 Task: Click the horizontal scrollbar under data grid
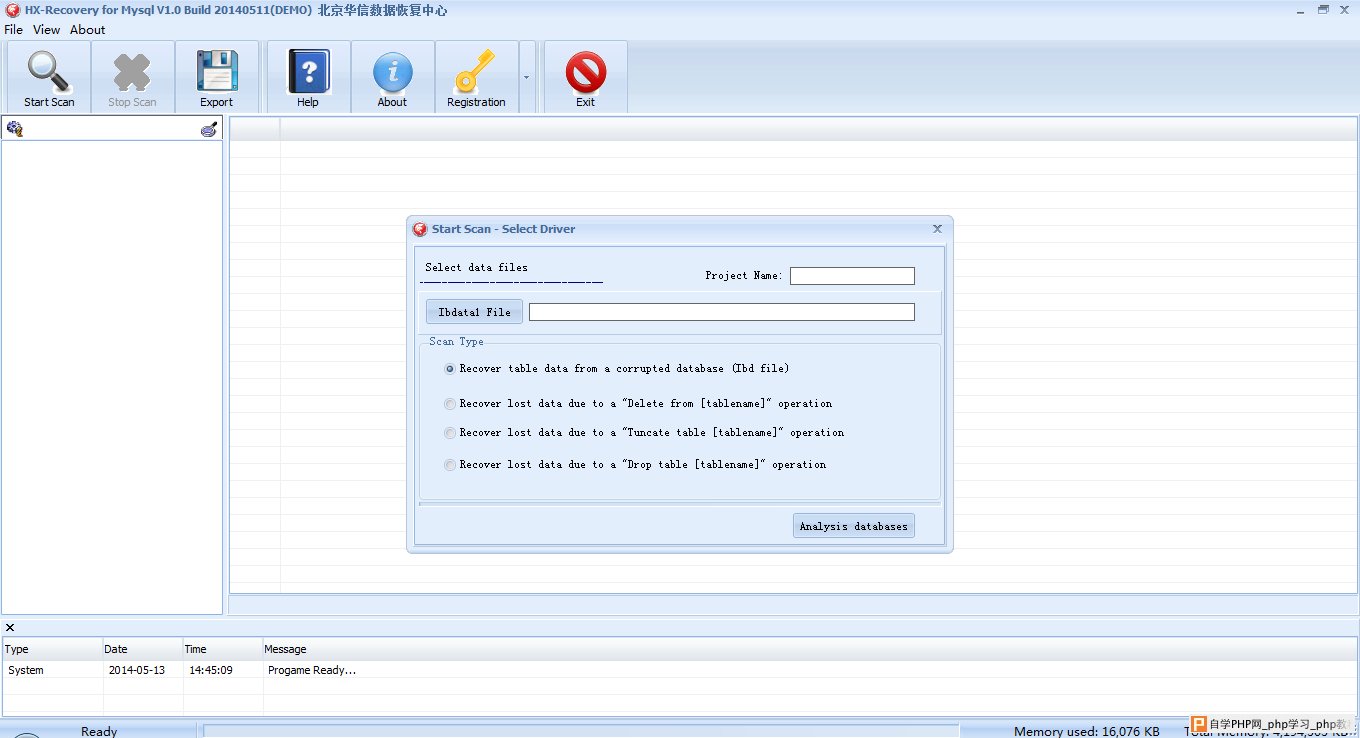[x=794, y=605]
